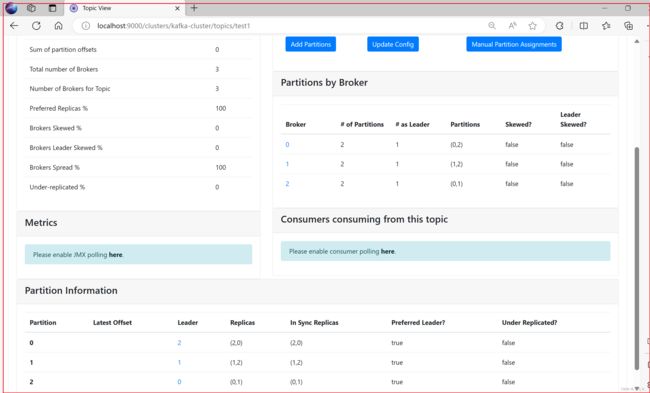Screen dimensions: 650x393
Task: Go back using browser back arrow
Action: coord(14,26)
